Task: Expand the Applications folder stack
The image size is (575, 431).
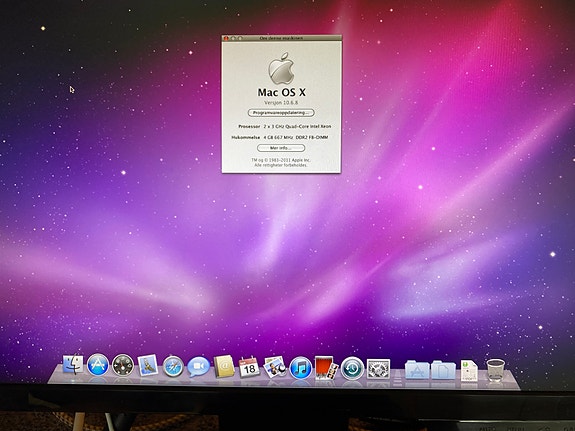Action: [x=417, y=370]
